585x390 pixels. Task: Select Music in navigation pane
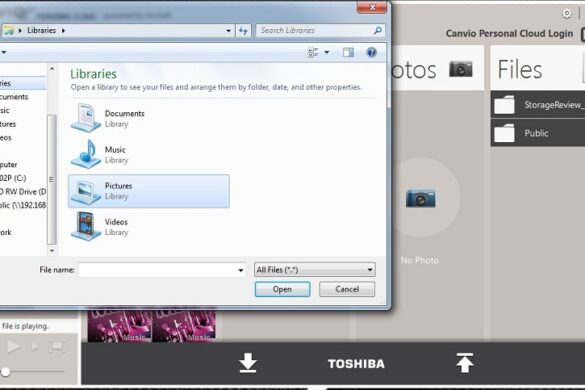click(x=4, y=110)
